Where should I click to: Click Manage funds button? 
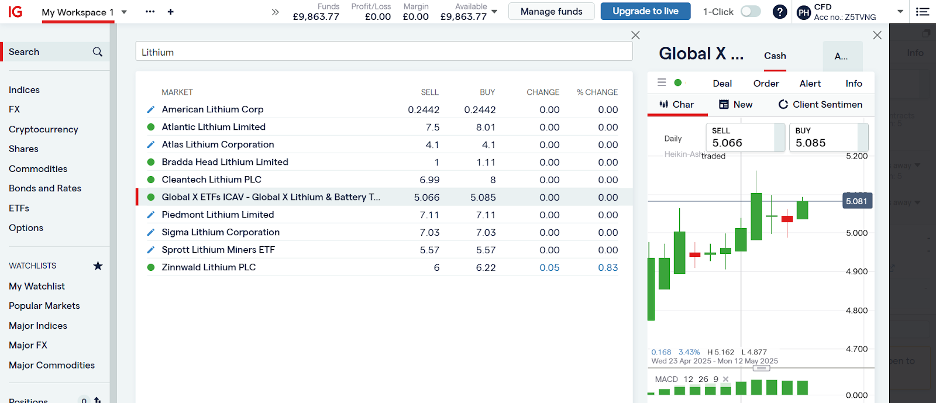(x=552, y=11)
